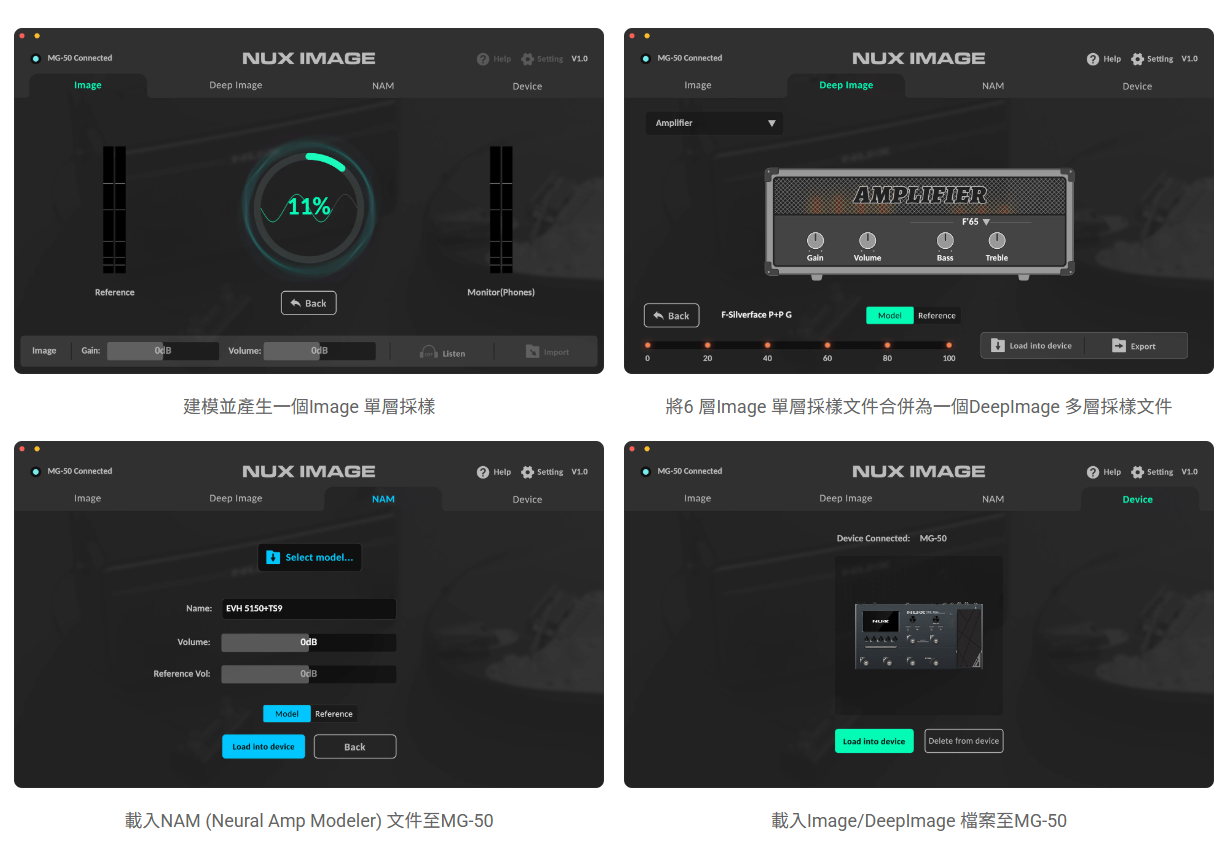
Task: Click the headphones Listen icon
Action: (x=429, y=352)
